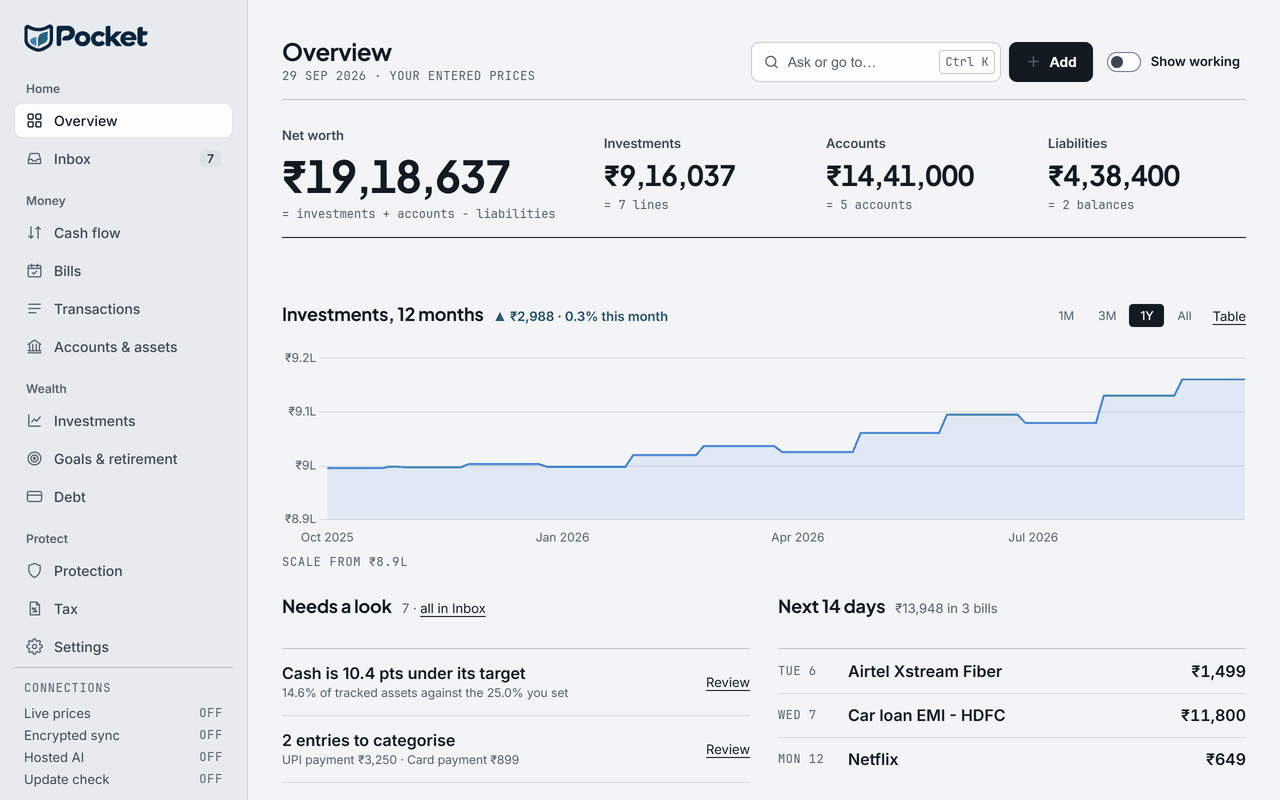Click the Pocket shield logo icon
Screen dimensions: 1280x800
point(38,38)
